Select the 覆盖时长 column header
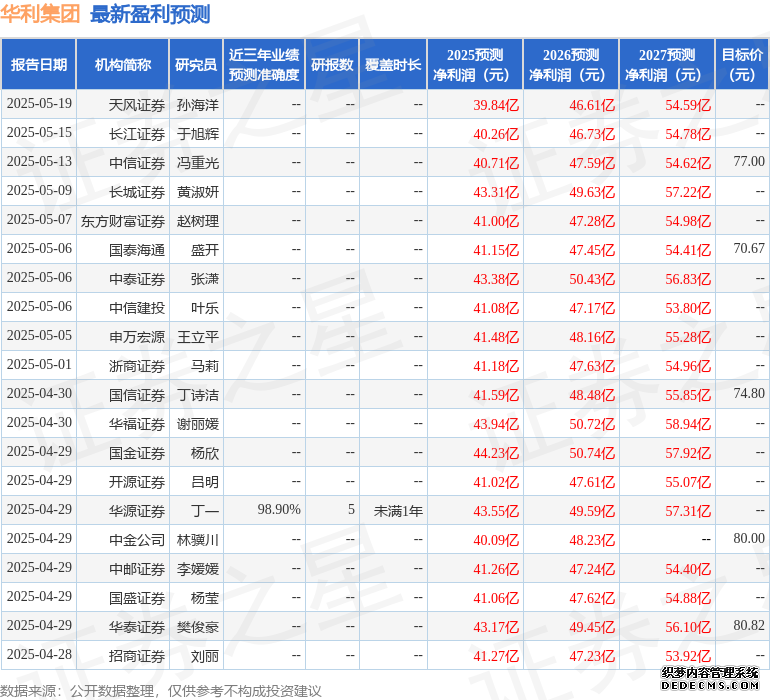Image resolution: width=770 pixels, height=700 pixels. [393, 64]
